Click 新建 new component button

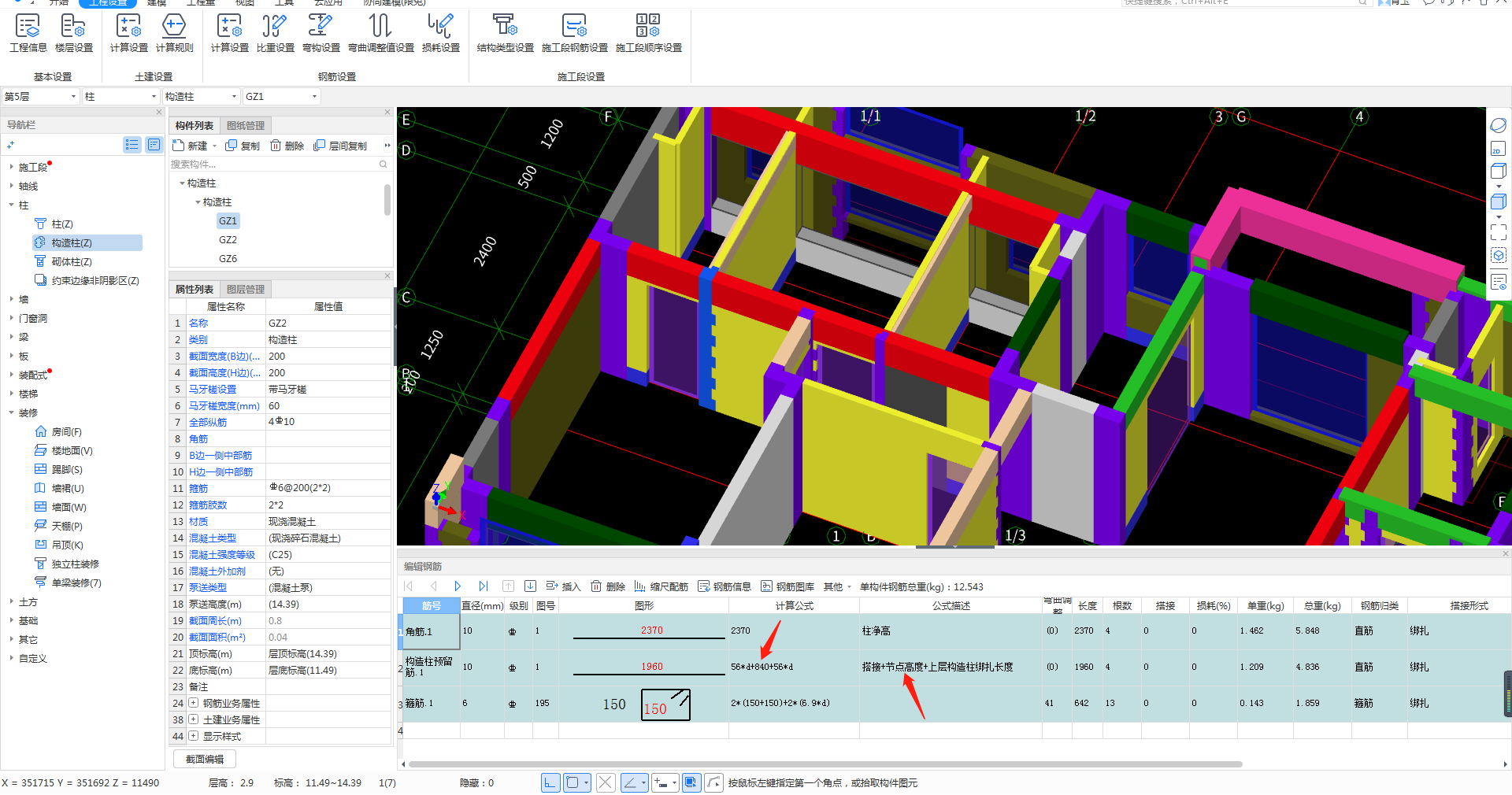191,146
